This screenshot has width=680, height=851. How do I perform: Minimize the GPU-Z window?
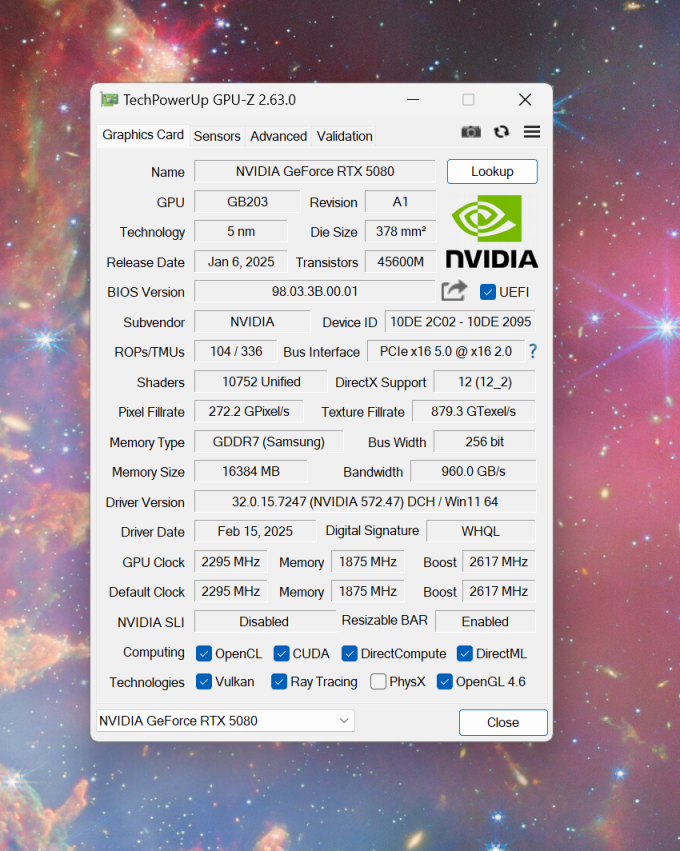413,100
